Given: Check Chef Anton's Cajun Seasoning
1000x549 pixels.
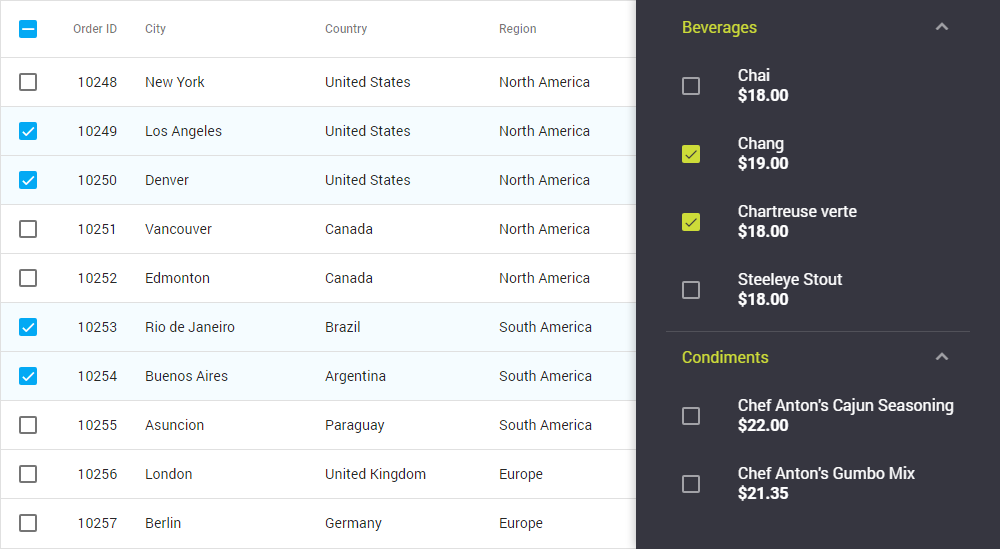Looking at the screenshot, I should pos(691,416).
